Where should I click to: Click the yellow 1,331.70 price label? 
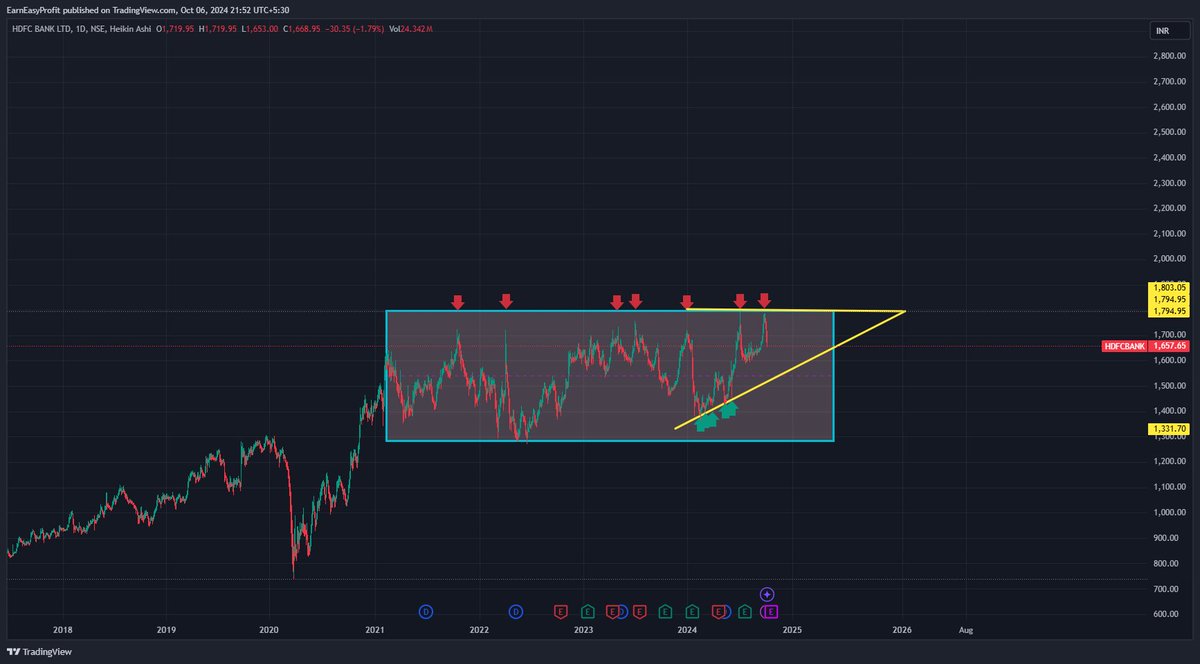pos(1168,429)
